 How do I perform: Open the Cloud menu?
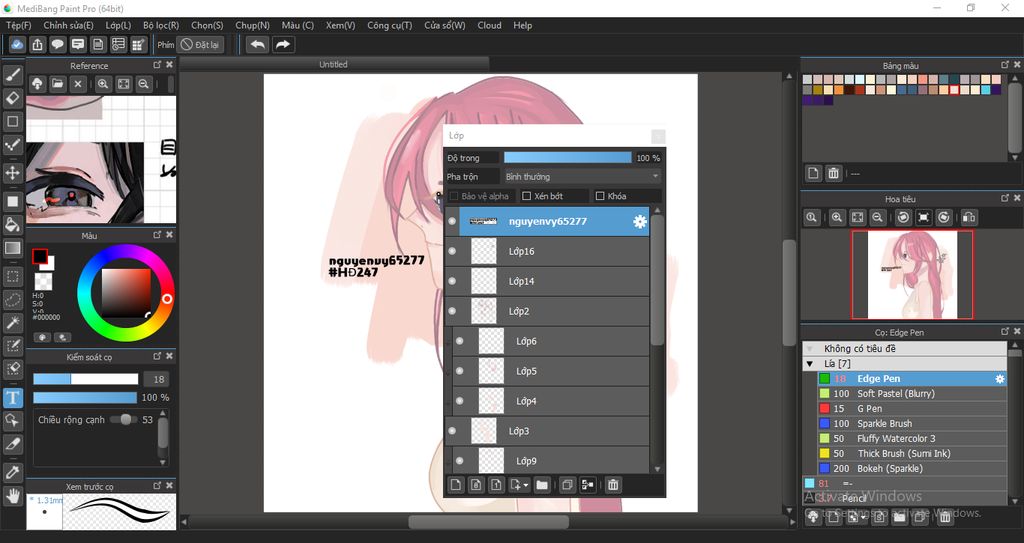pos(489,25)
